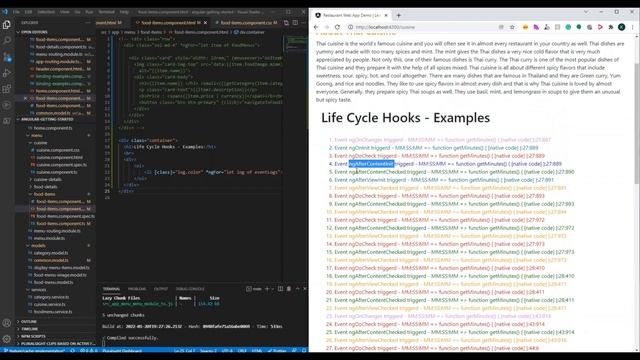Click the Life Cycle Hooks - Examples heading
The width and height of the screenshot is (640, 360).
pyautogui.click(x=405, y=118)
